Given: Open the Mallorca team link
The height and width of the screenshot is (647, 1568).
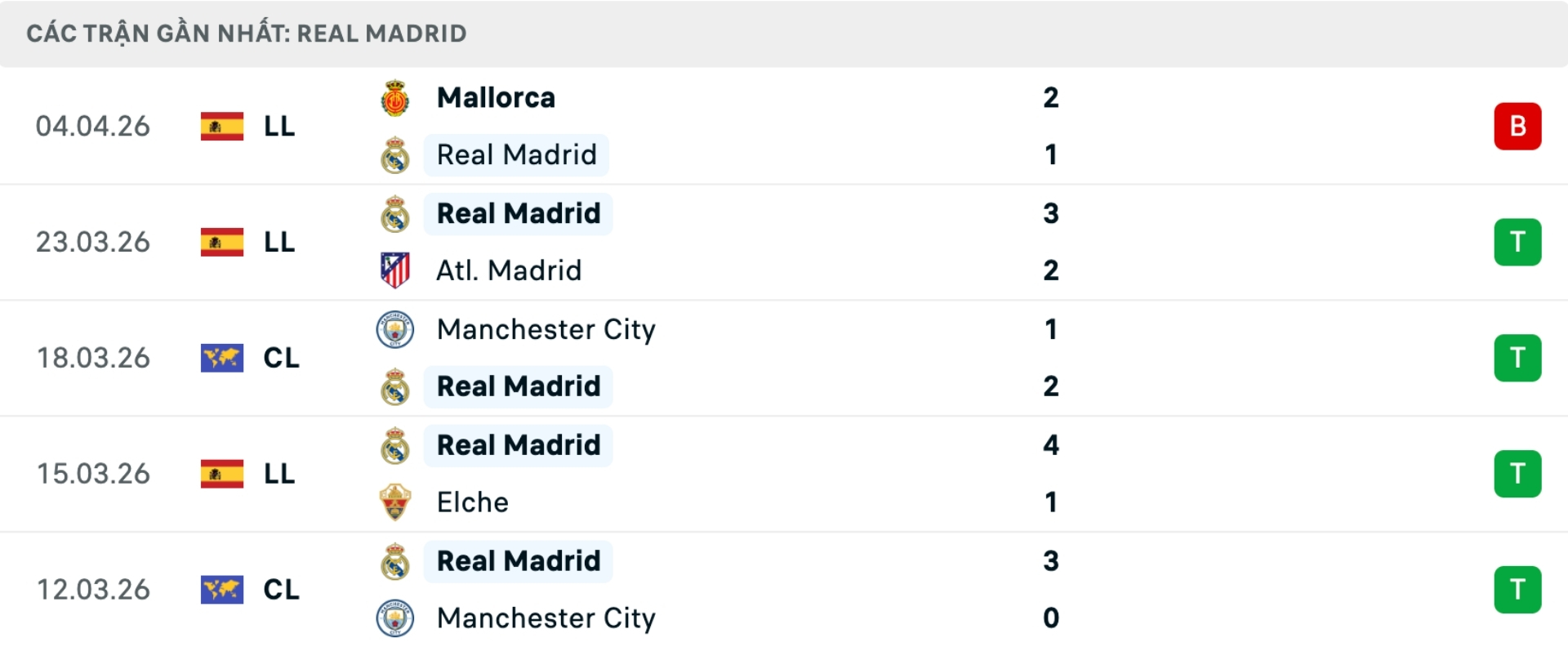Looking at the screenshot, I should [496, 98].
